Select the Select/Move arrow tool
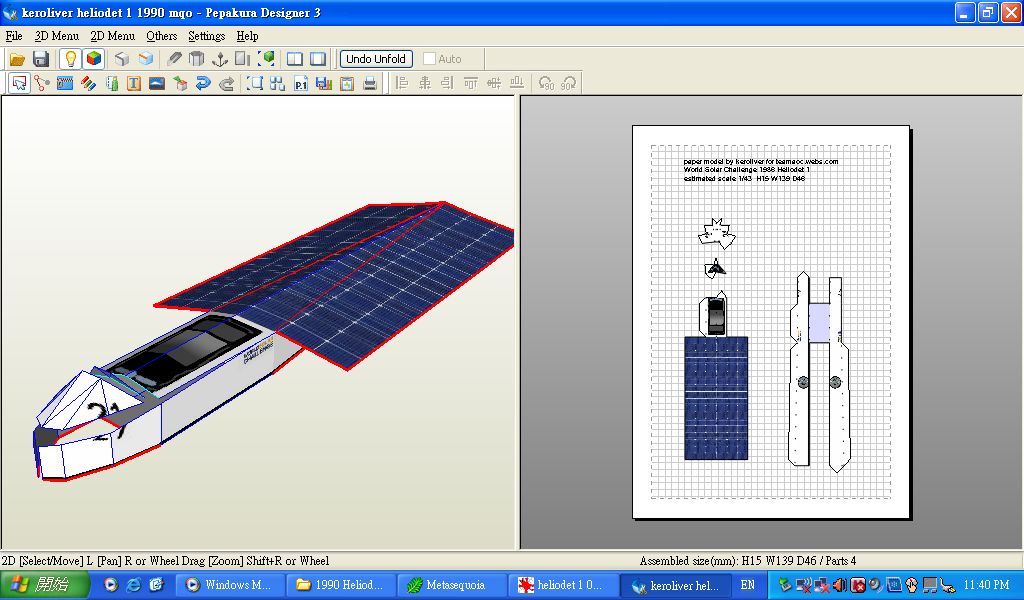The image size is (1024, 600). (x=19, y=84)
